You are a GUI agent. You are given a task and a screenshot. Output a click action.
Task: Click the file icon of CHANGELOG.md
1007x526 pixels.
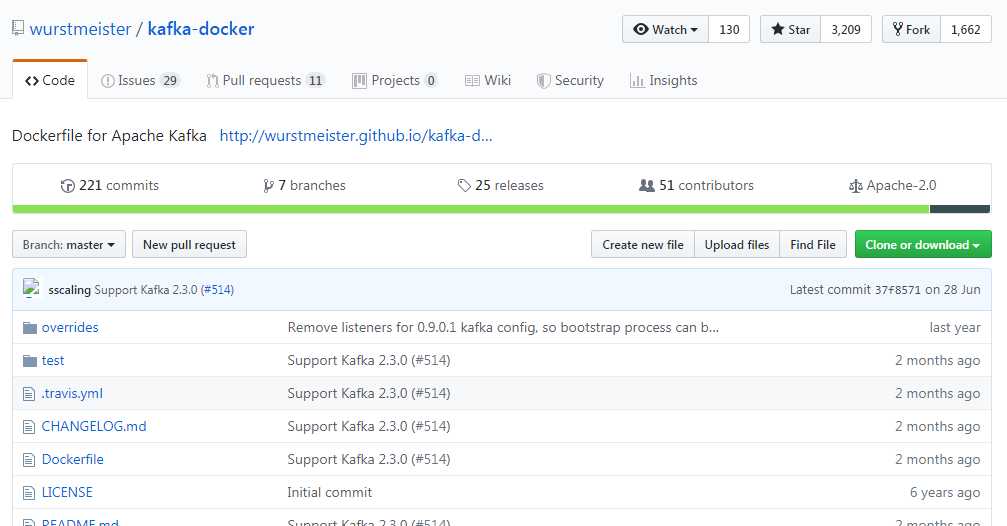pos(29,426)
